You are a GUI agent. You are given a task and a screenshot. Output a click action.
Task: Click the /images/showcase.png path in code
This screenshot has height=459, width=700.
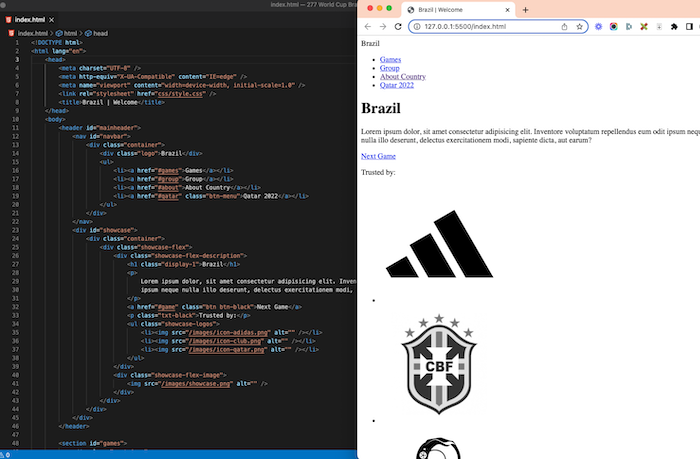(197, 384)
